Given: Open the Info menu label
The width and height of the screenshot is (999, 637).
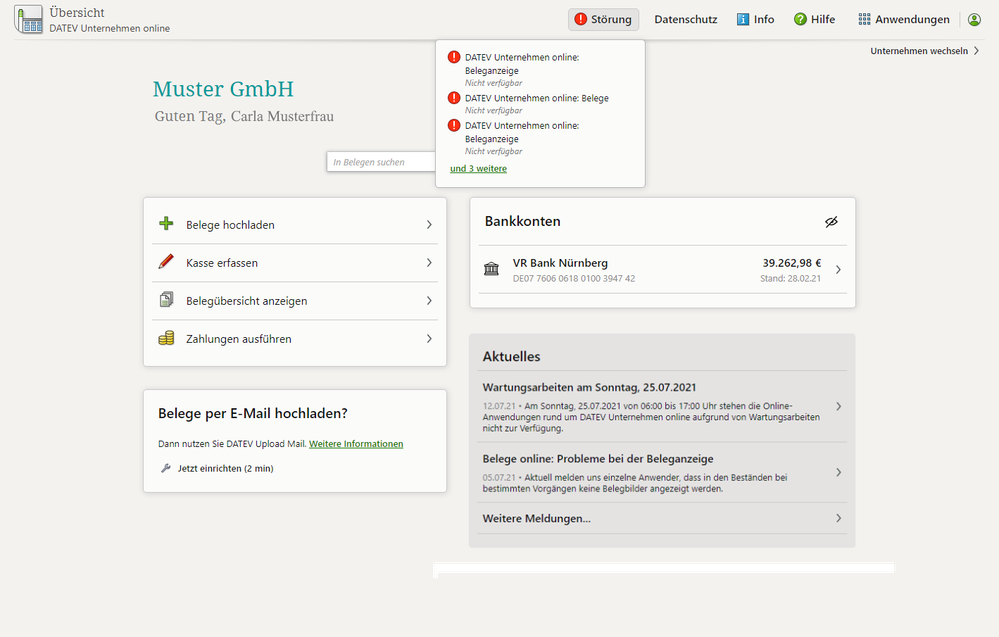Looking at the screenshot, I should [764, 19].
